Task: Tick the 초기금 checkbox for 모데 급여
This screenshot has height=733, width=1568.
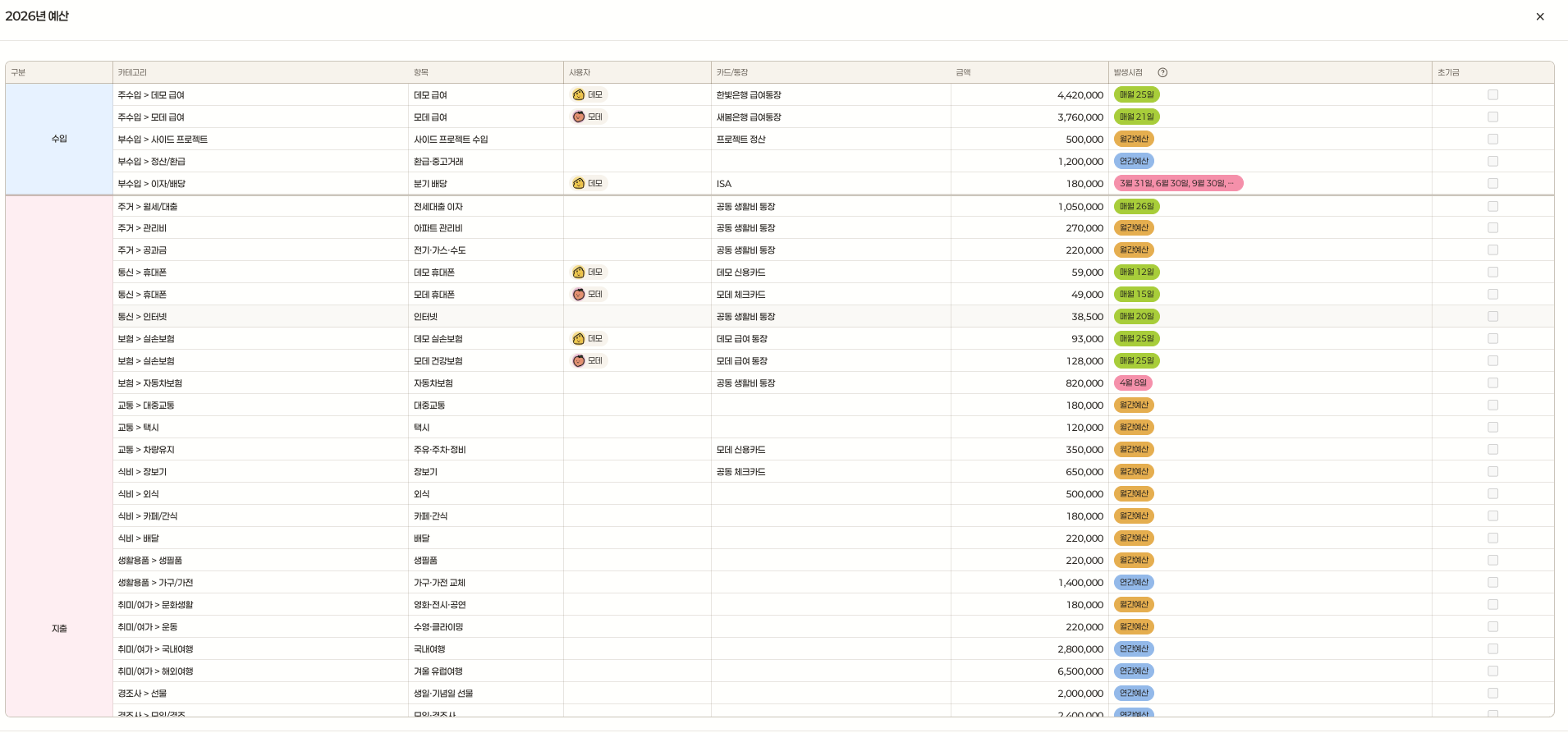Action: 1493,117
